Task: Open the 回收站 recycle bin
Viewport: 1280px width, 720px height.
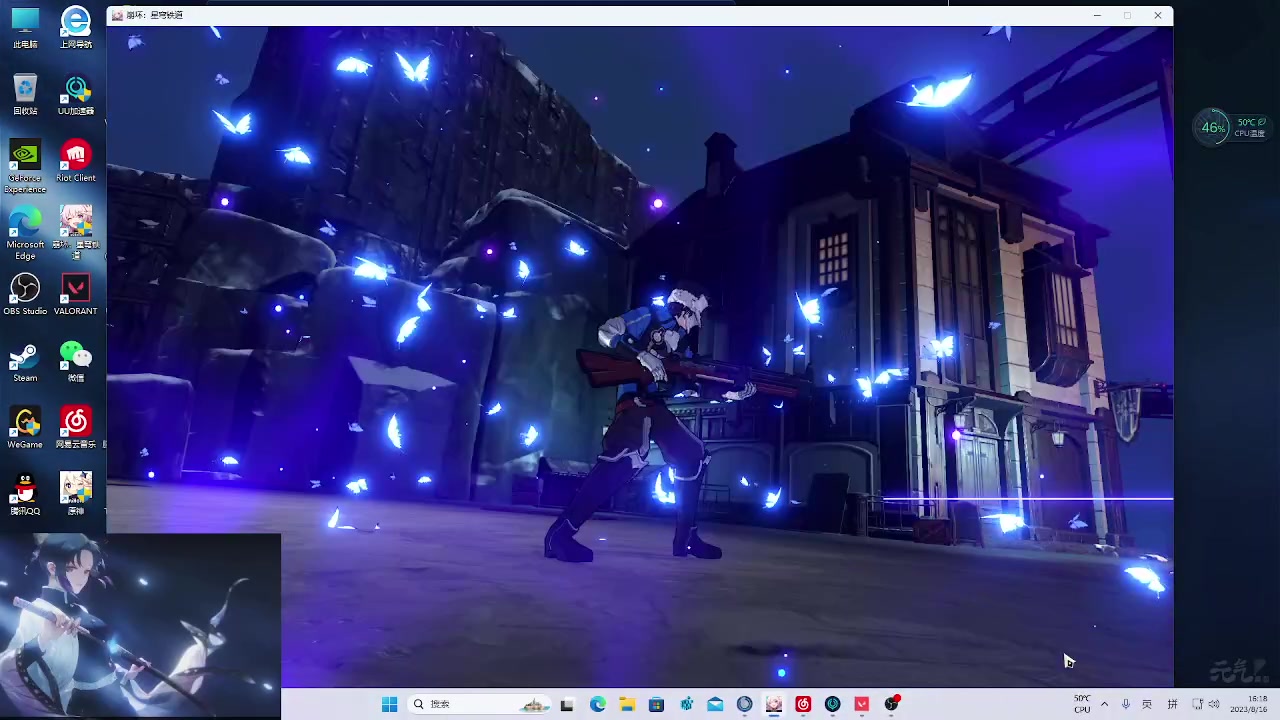Action: [25, 94]
